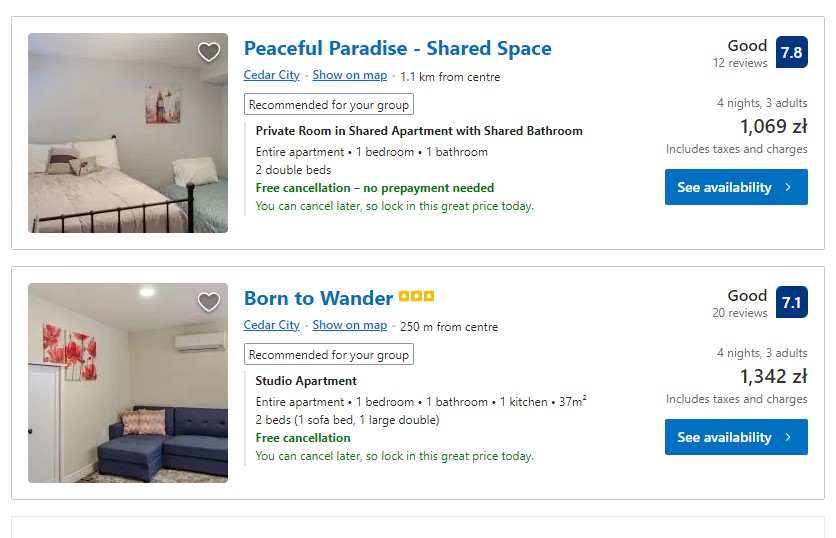
Task: Click Born to Wander three-star rating icon
Action: tap(416, 297)
